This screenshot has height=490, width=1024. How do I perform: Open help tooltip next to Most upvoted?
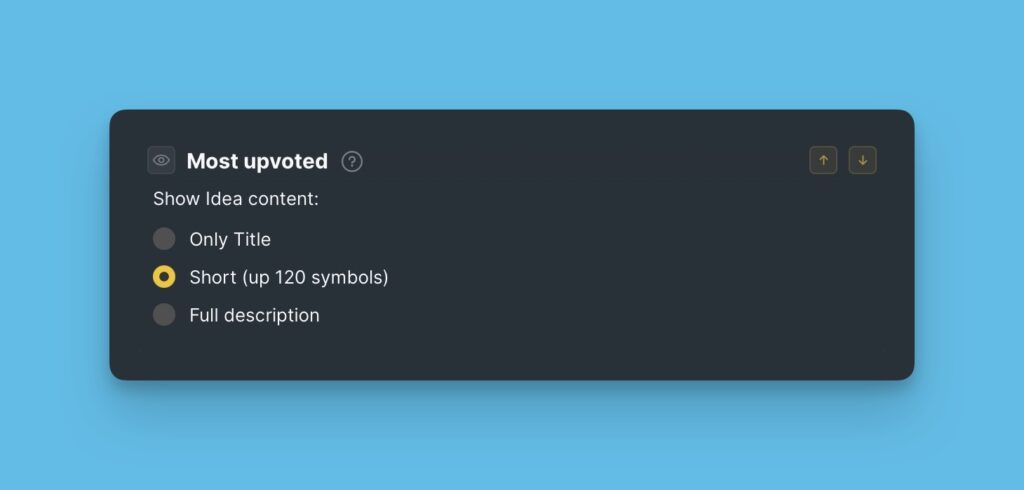[x=352, y=161]
